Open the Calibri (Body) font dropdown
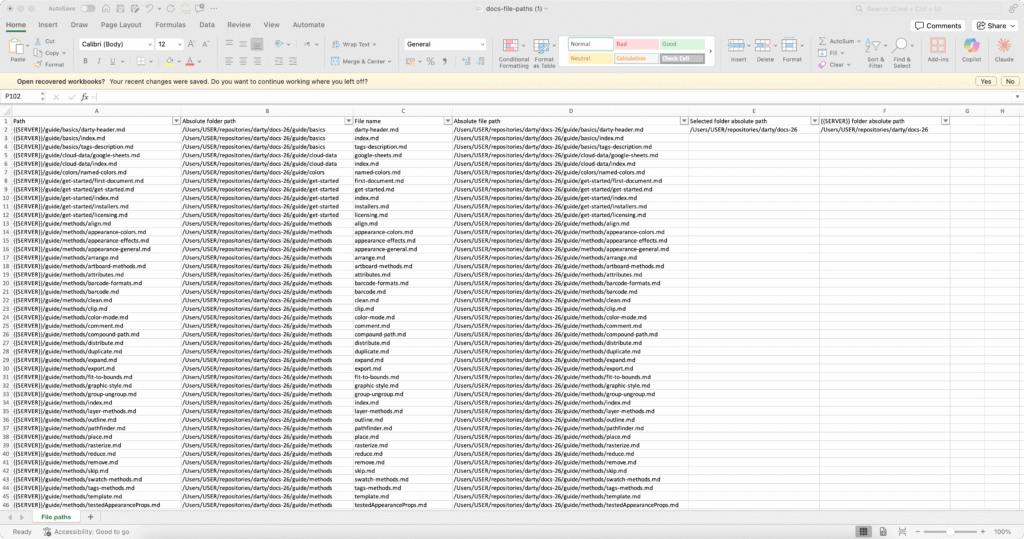This screenshot has height=539, width=1024. point(150,44)
